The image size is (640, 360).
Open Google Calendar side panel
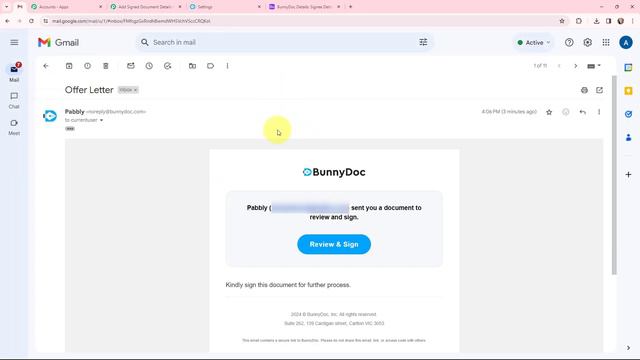pyautogui.click(x=629, y=67)
